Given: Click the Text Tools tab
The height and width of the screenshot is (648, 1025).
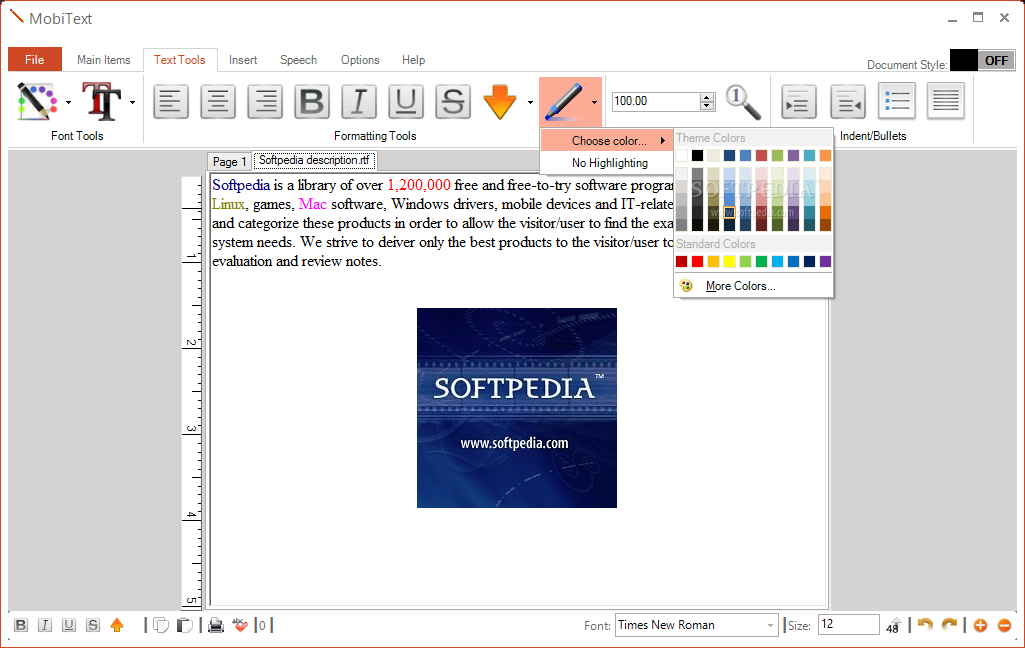Looking at the screenshot, I should click(x=180, y=60).
